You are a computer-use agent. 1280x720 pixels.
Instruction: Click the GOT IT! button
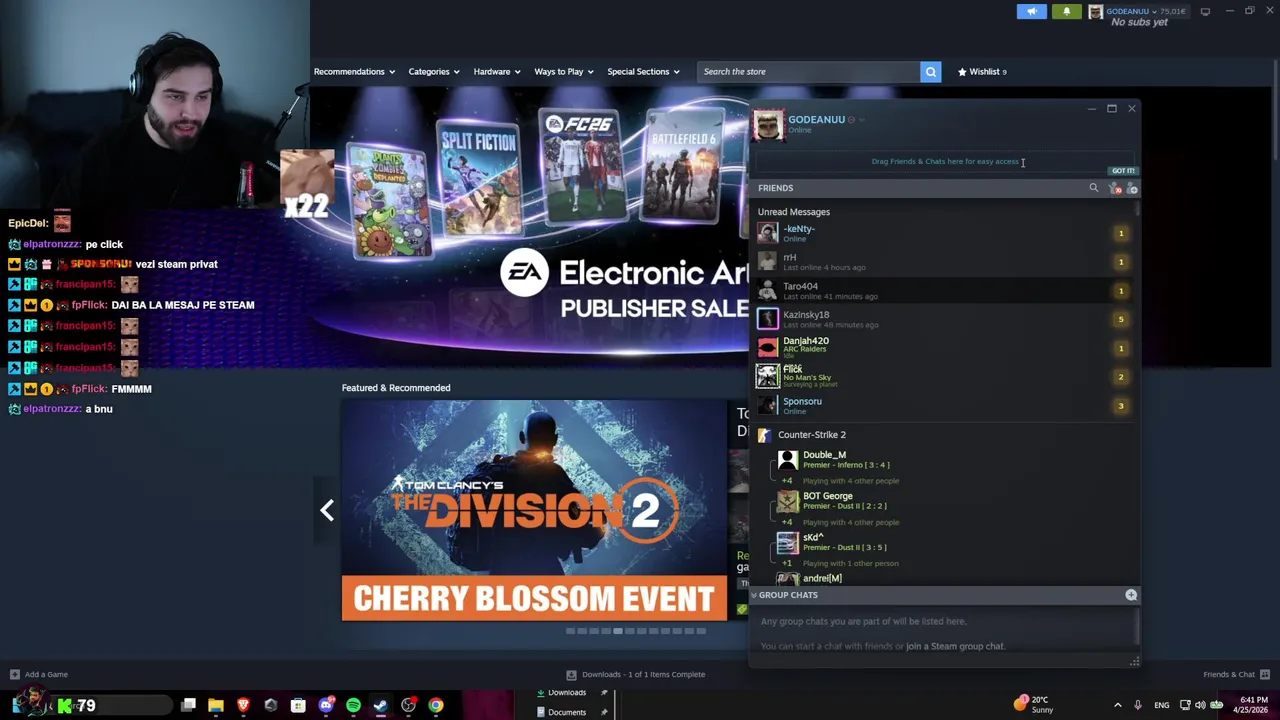(1123, 171)
